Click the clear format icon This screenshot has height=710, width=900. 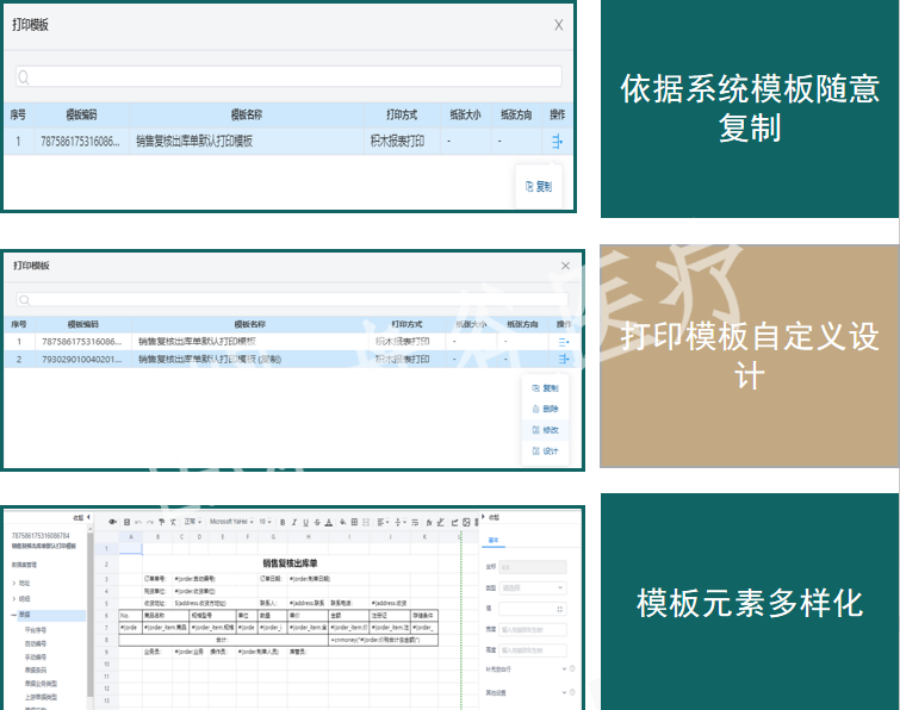click(x=173, y=522)
